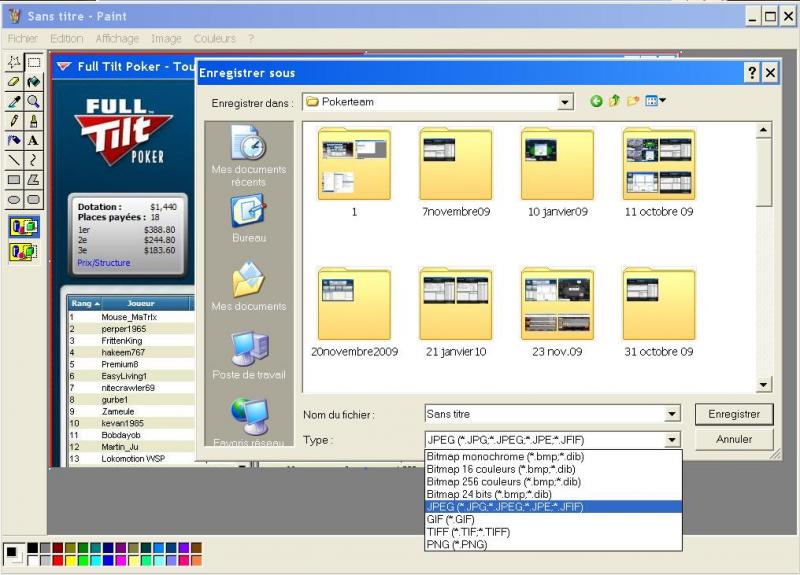This screenshot has height=575, width=800.
Task: Open the Affichage menu
Action: [117, 39]
